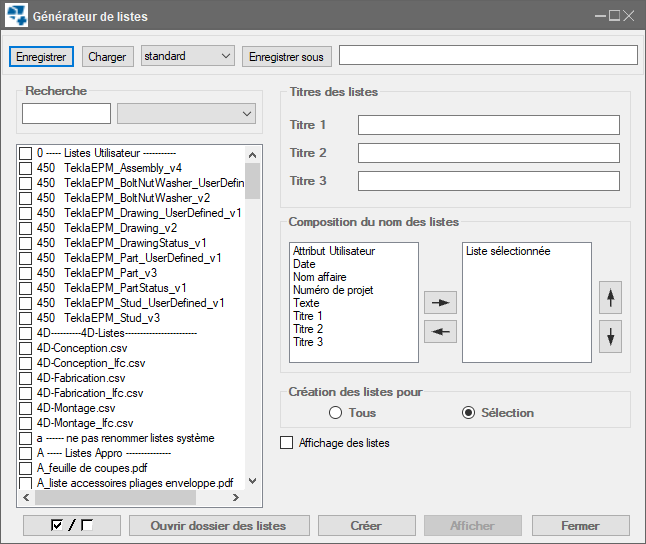This screenshot has width=646, height=544.
Task: Check the 4D-Conception_Ifc.csv checkbox
Action: [26, 363]
